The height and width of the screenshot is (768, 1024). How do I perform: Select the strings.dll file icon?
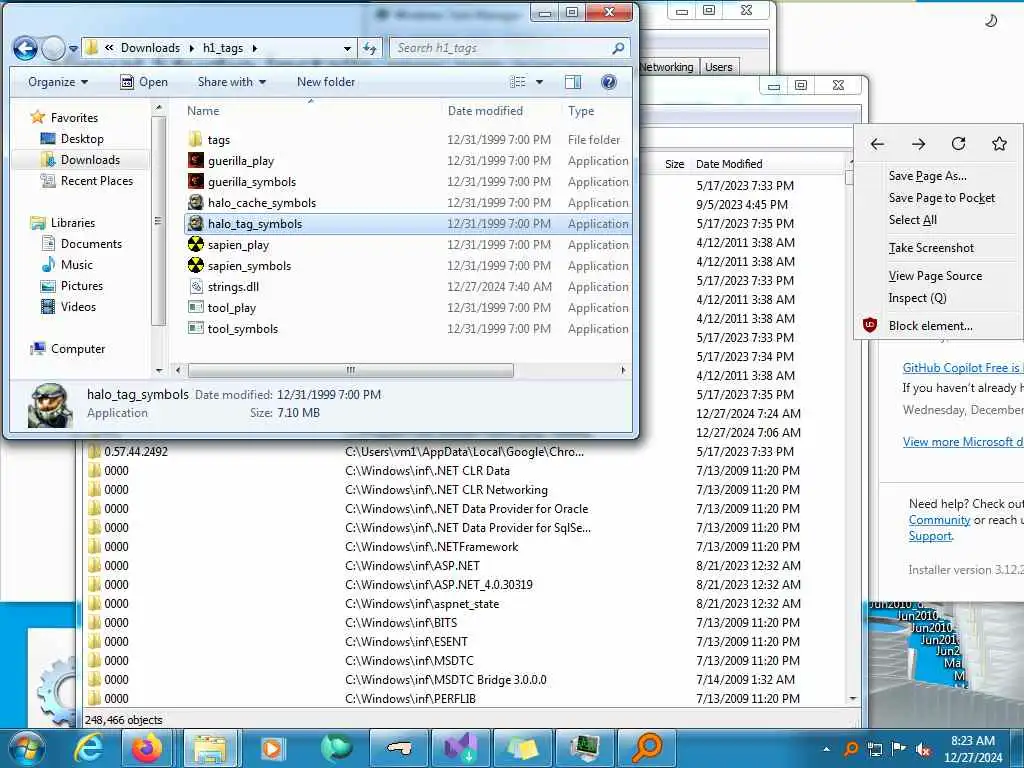tap(195, 286)
